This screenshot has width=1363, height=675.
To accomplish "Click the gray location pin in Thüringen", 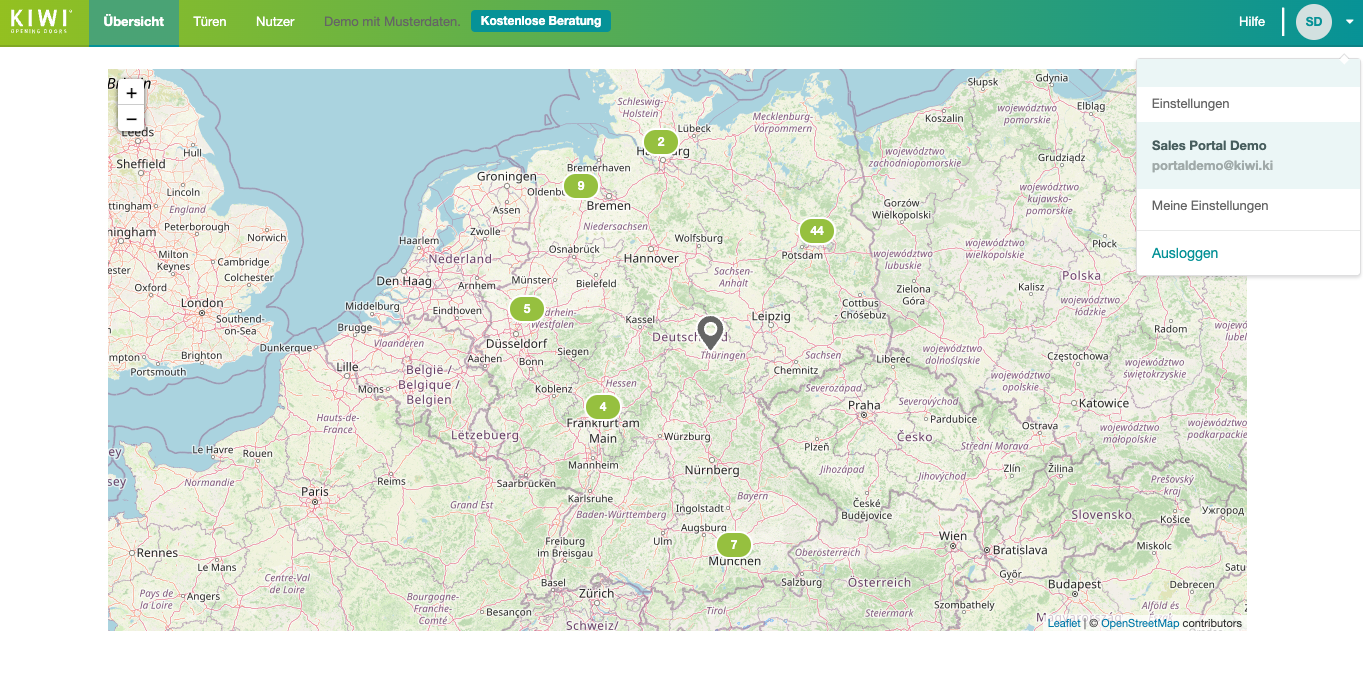I will point(710,330).
